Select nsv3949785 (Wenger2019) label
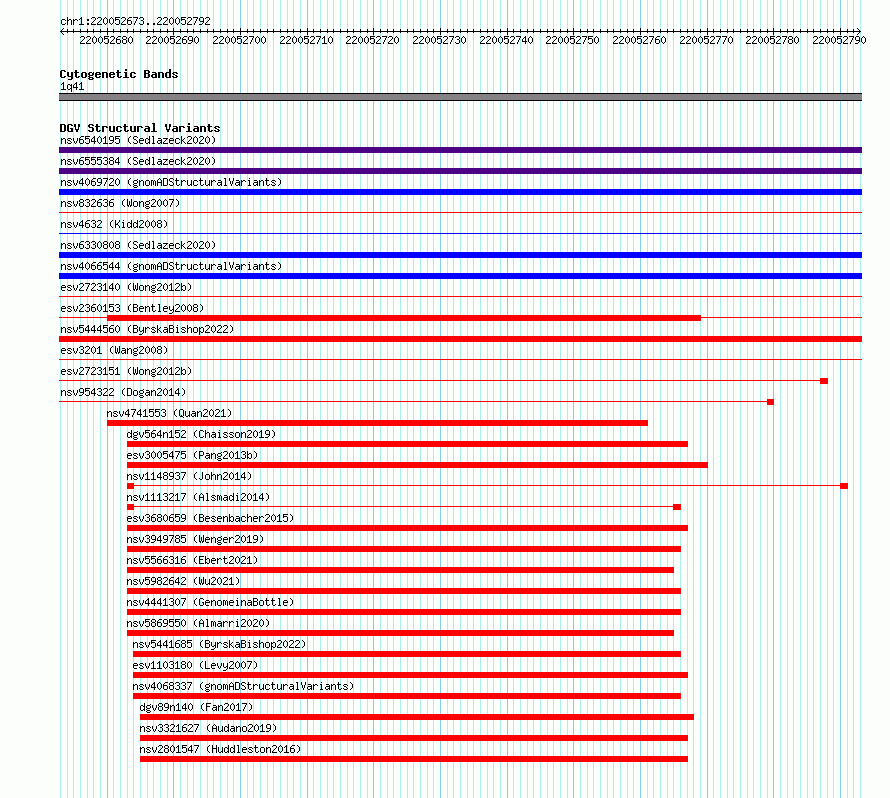 pos(195,539)
